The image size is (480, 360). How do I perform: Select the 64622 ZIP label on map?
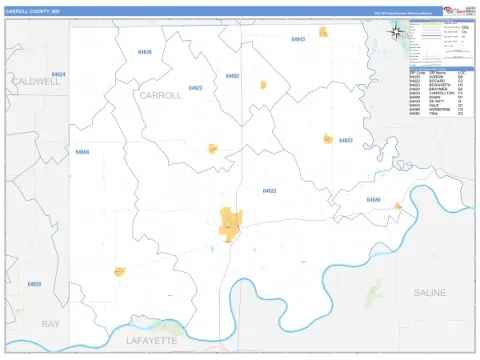pos(195,88)
